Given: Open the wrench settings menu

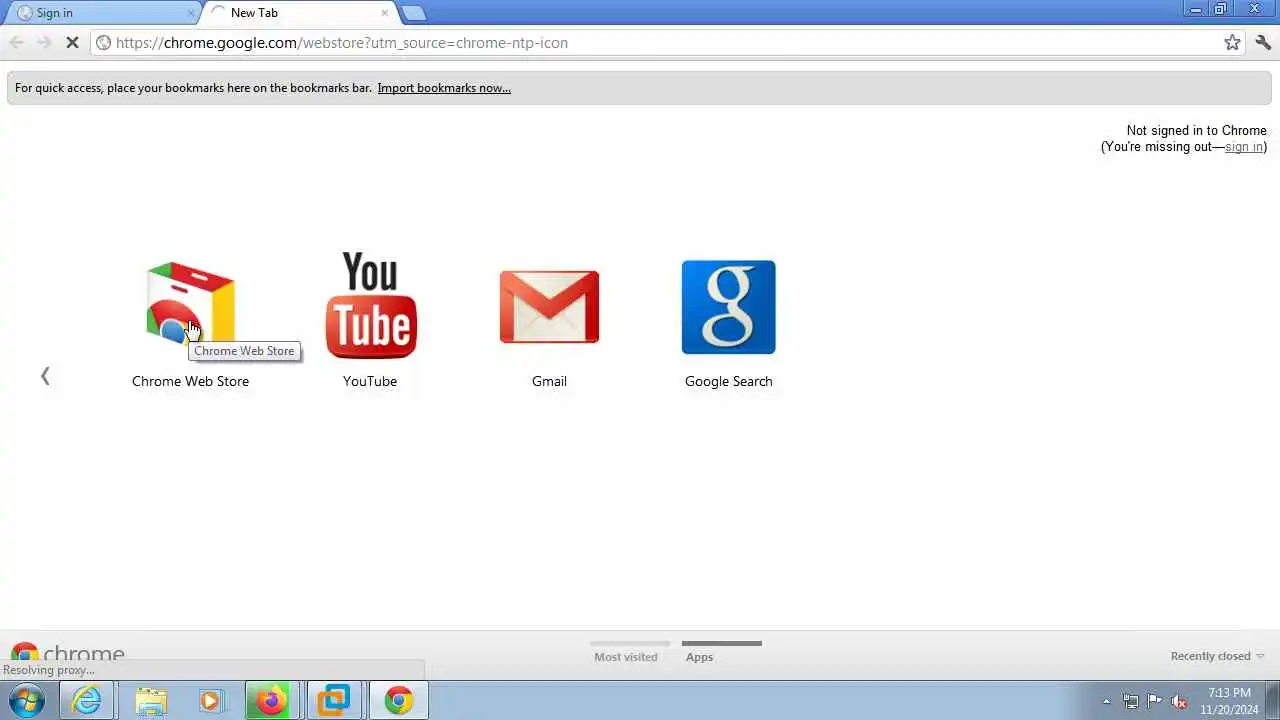Looking at the screenshot, I should [x=1263, y=42].
